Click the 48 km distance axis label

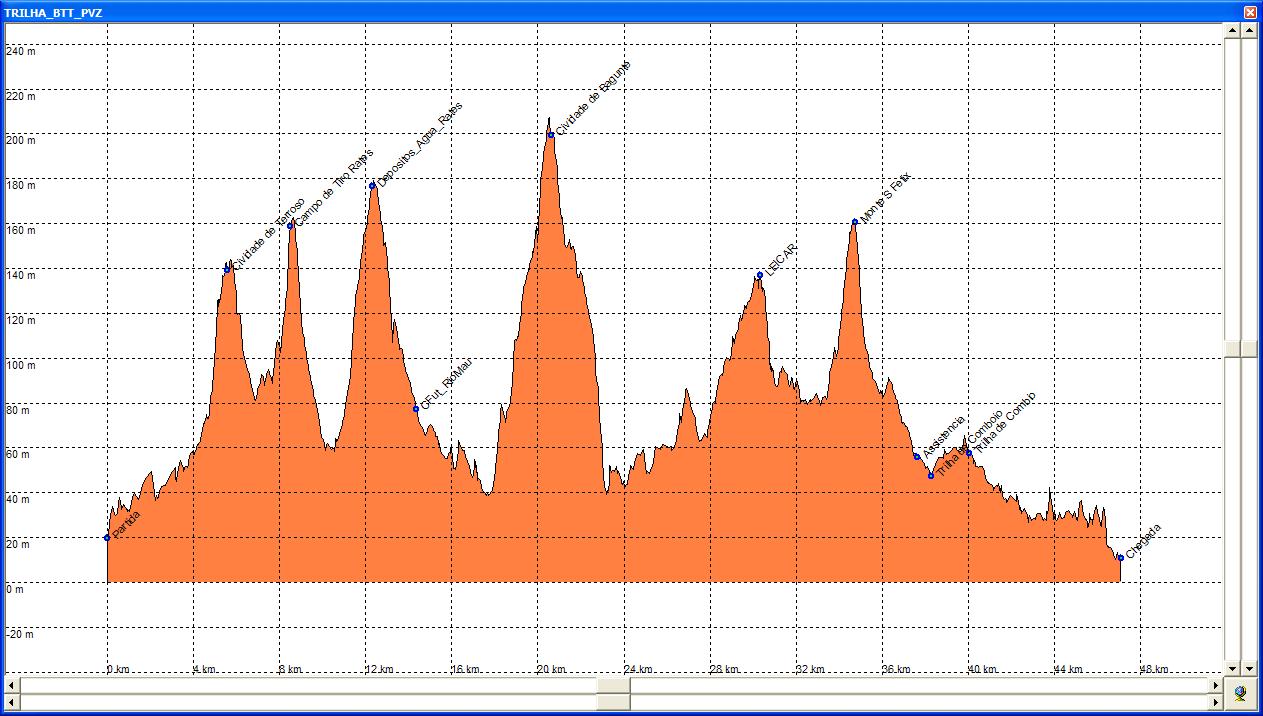[1156, 670]
